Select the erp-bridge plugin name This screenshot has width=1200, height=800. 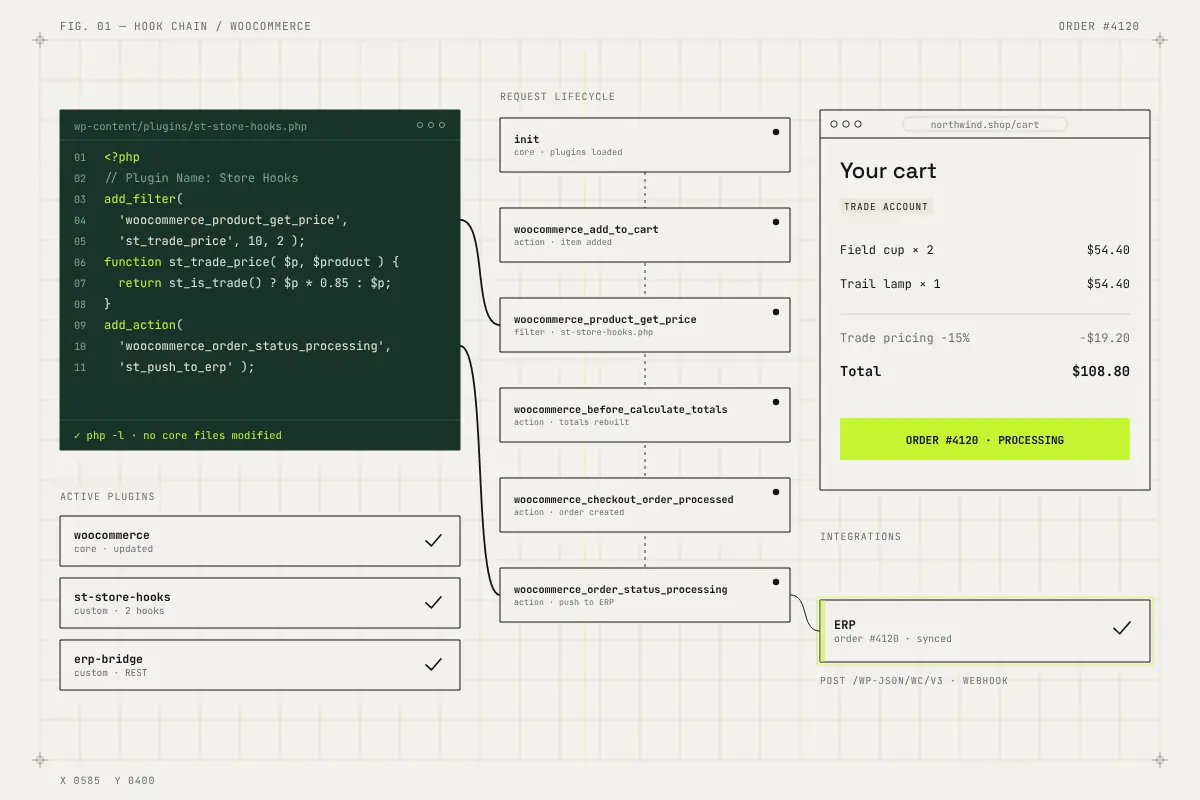pos(108,659)
